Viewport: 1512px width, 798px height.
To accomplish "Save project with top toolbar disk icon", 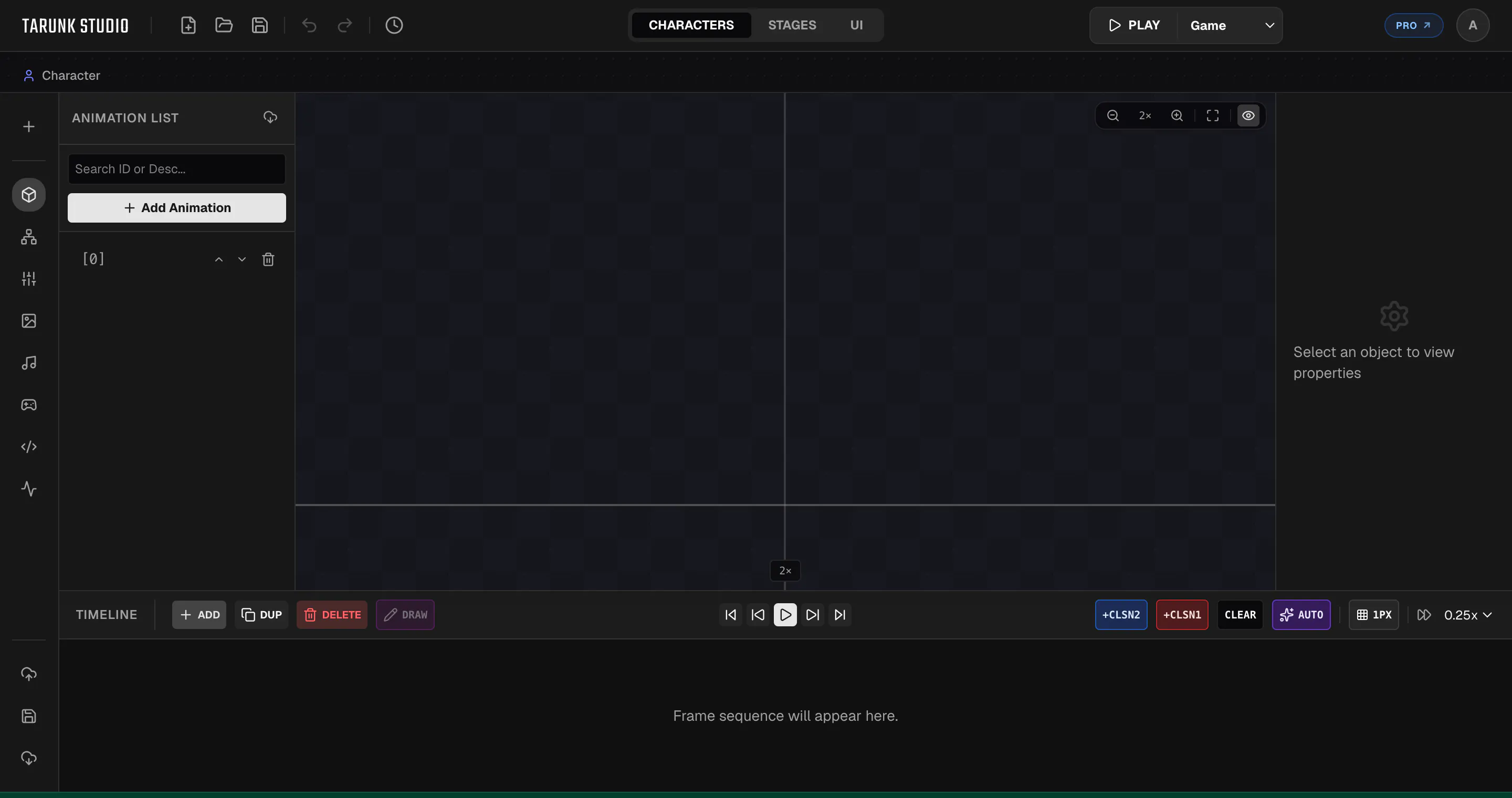I will (x=259, y=25).
